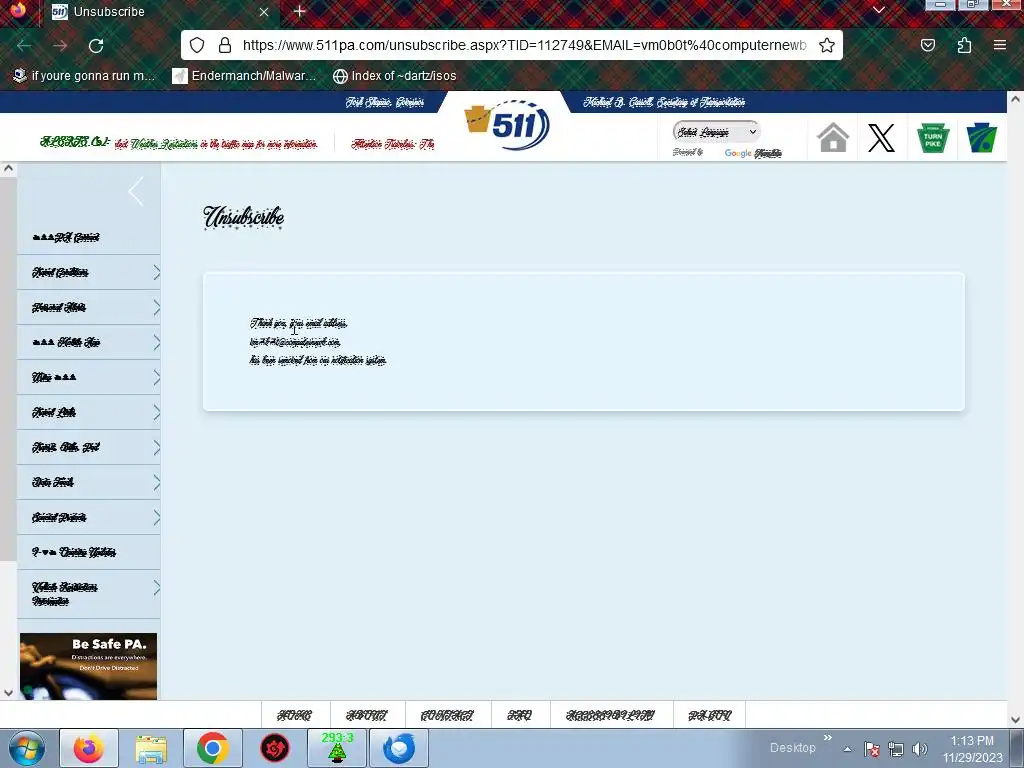Open the Vehicle Restrictions Information sidebar item
The height and width of the screenshot is (768, 1024).
pos(88,594)
